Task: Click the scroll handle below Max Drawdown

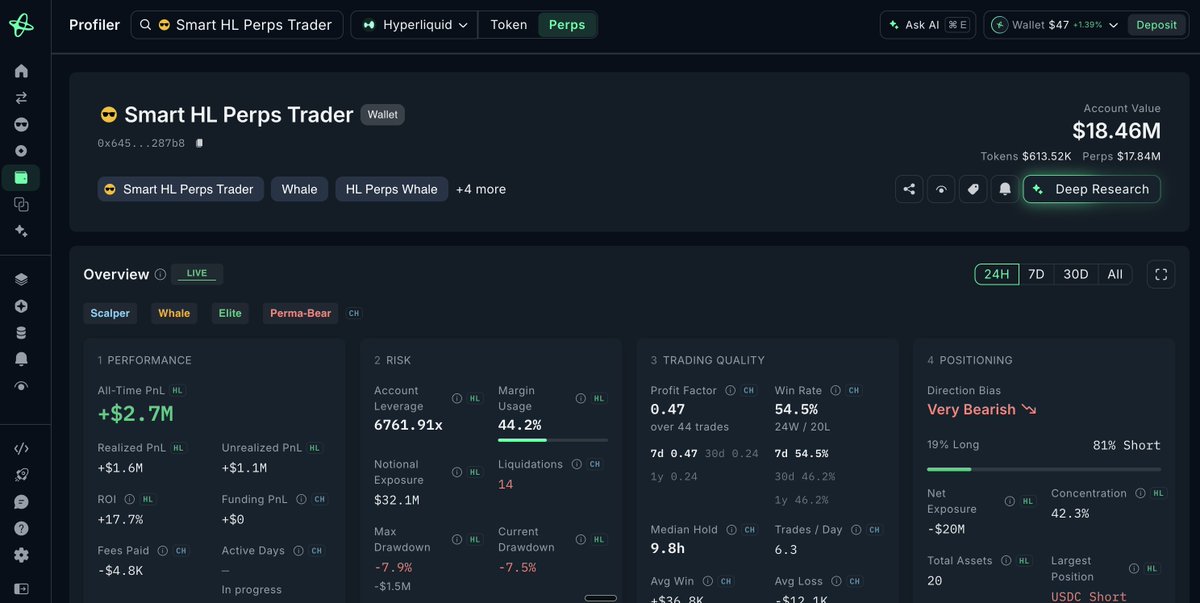Action: click(x=600, y=598)
